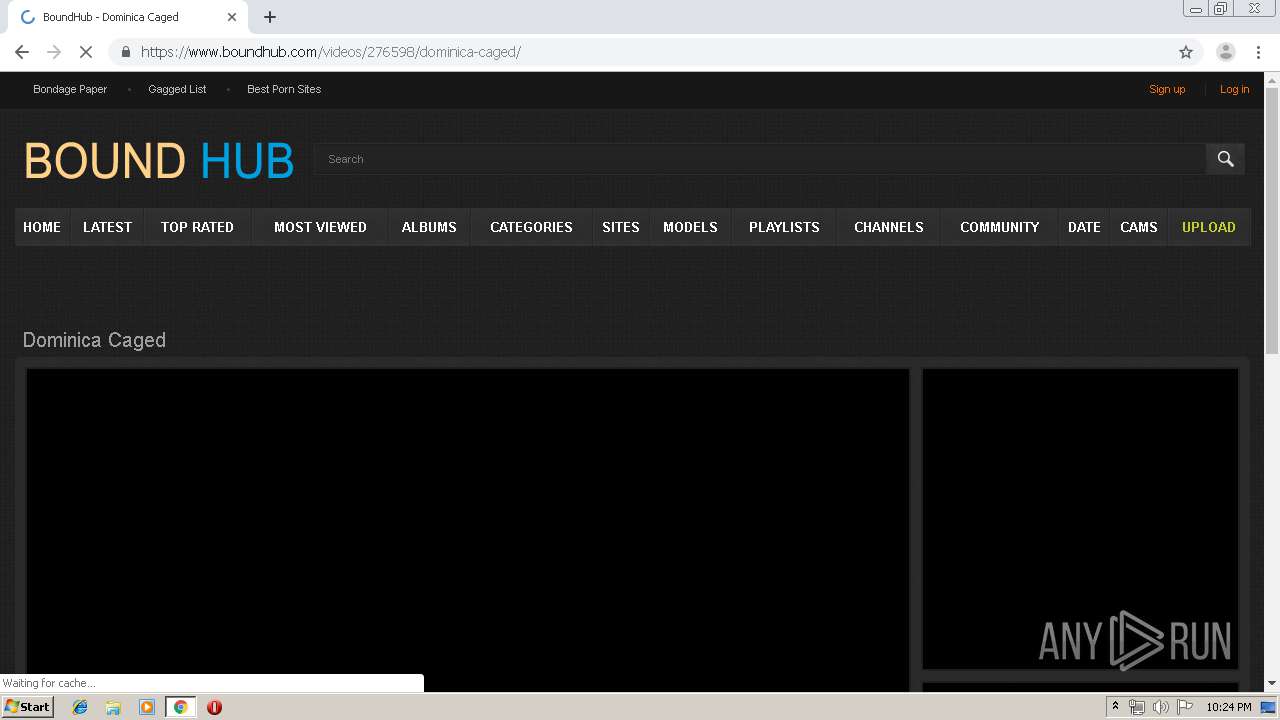This screenshot has width=1280, height=720.
Task: Click the padlock site info icon
Action: 126,52
